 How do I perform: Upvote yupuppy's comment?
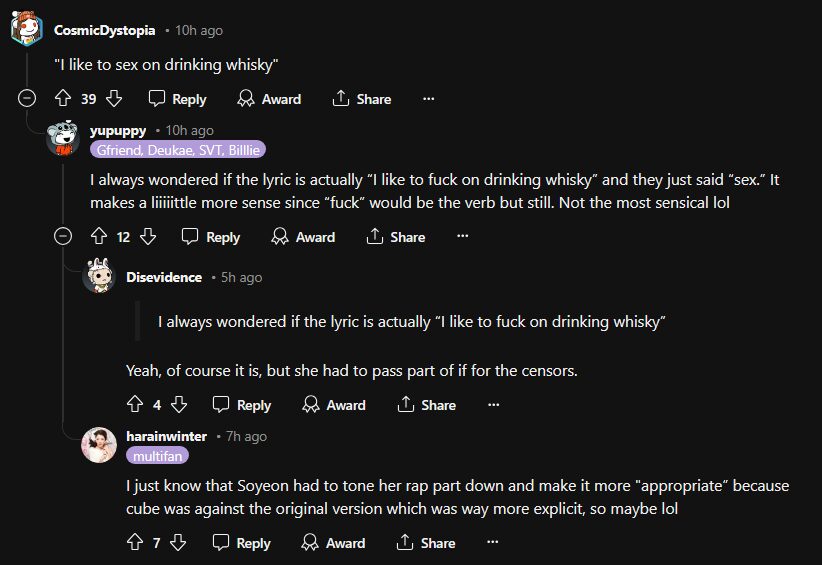click(98, 237)
